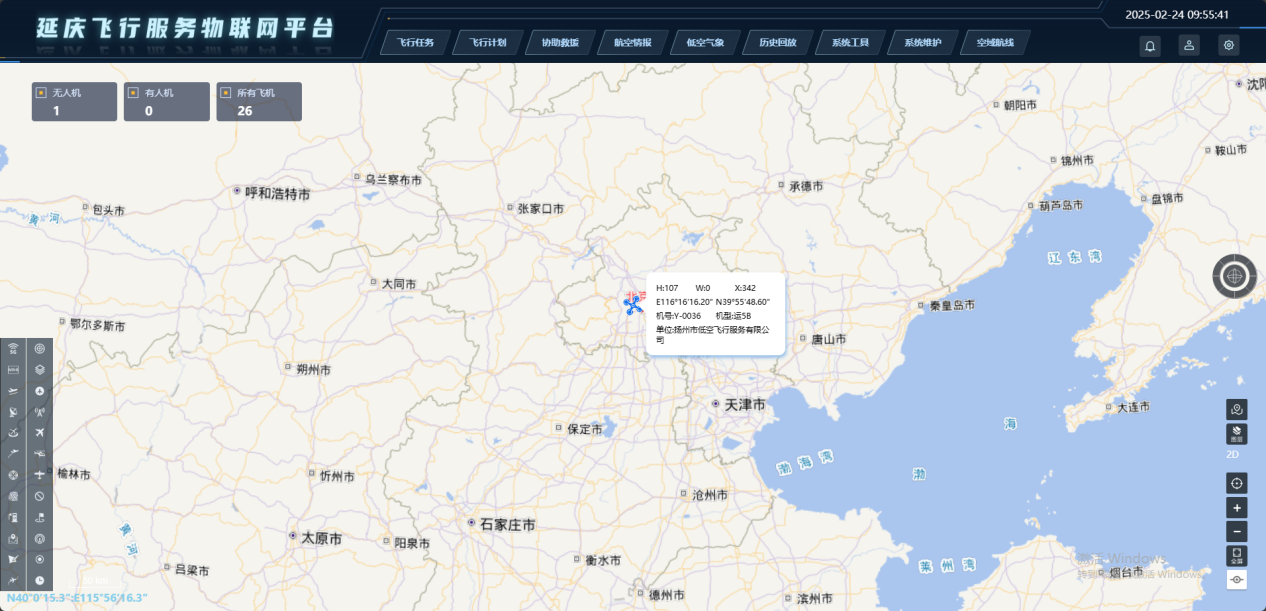1266x611 pixels.
Task: Open the 飞行任务 menu tab
Action: (x=415, y=43)
